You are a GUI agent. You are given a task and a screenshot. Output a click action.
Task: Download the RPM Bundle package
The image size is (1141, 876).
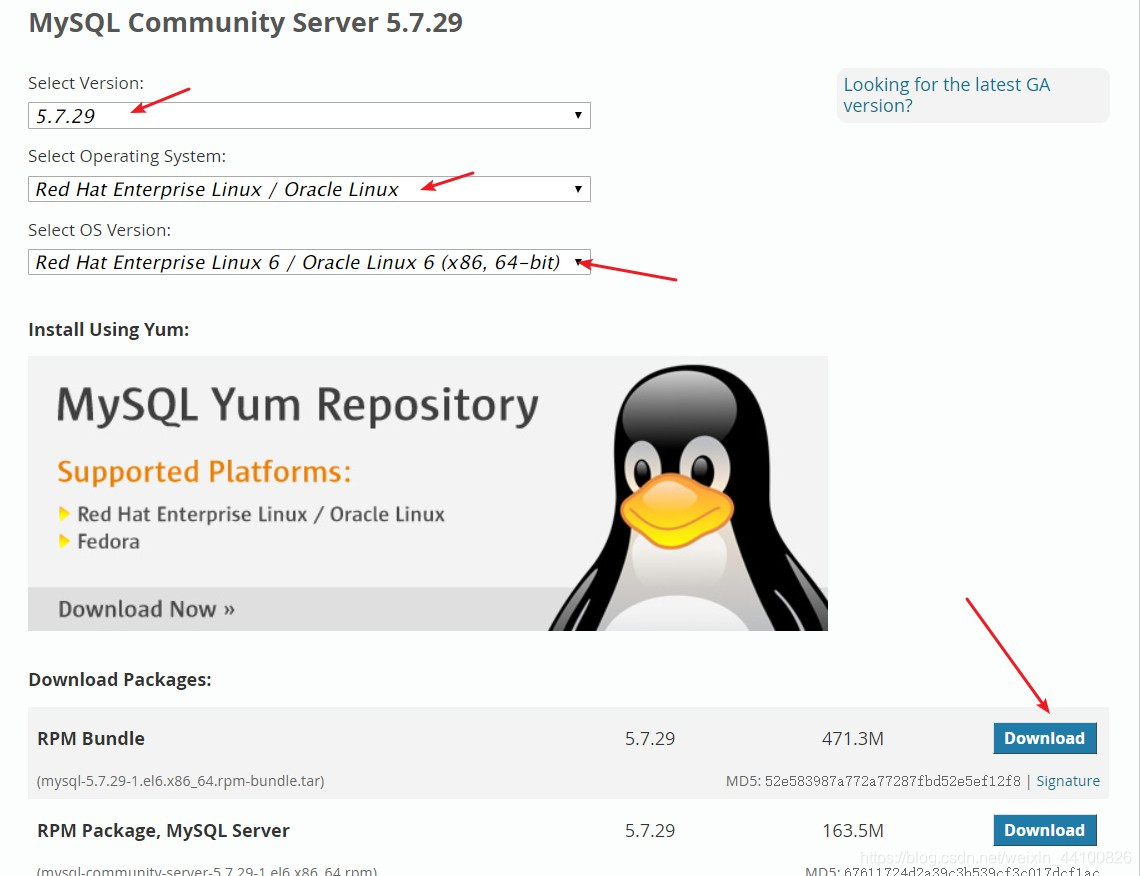point(1044,738)
